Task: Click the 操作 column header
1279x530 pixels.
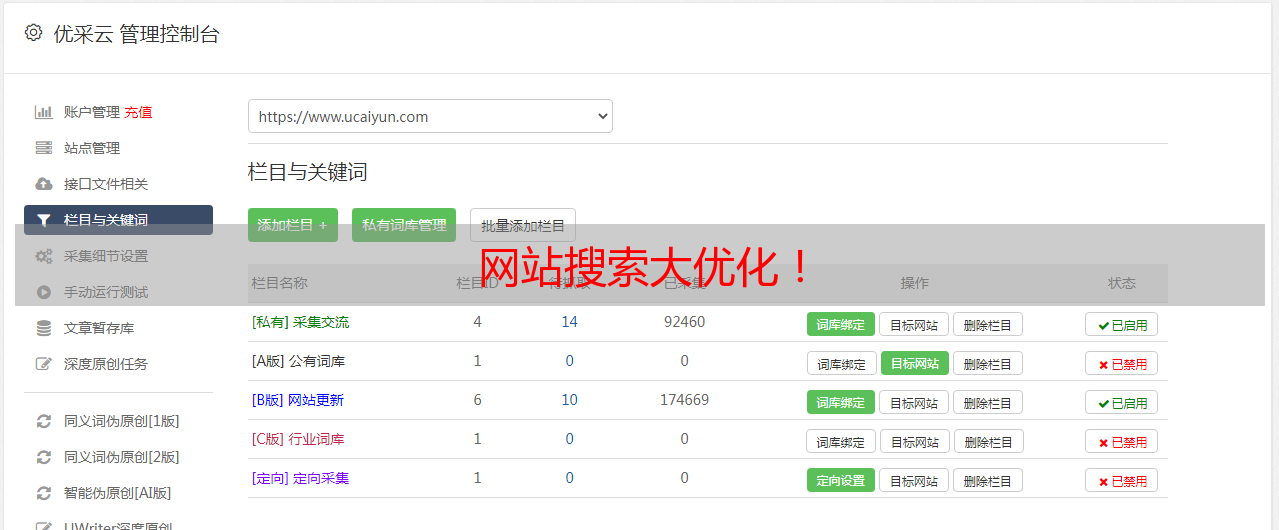Action: 914,283
